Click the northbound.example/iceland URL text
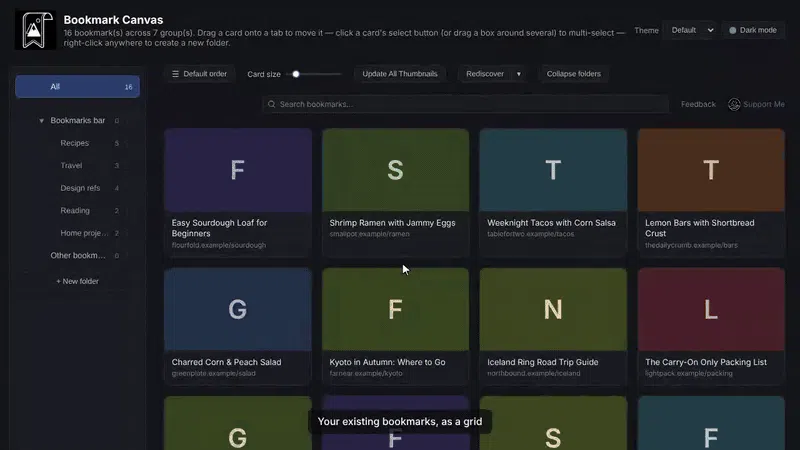Viewport: 800px width, 450px height. tap(534, 373)
